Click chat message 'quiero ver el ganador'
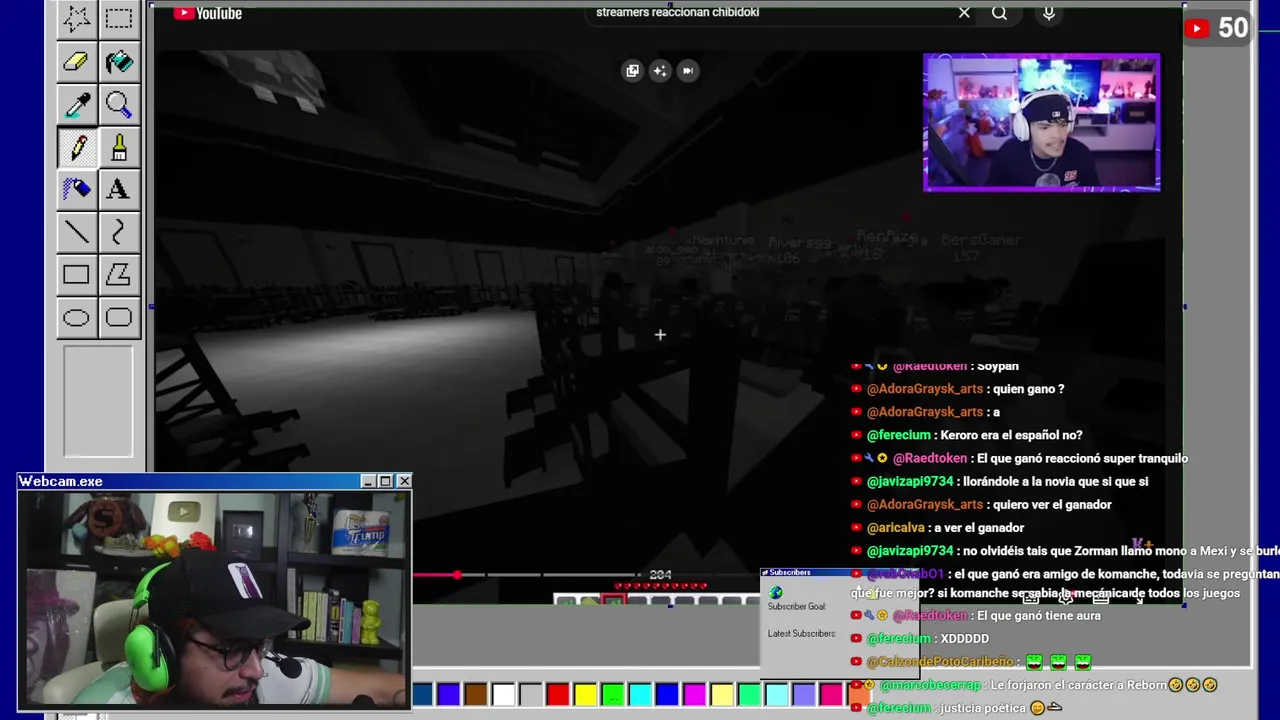The image size is (1280, 720). (x=1052, y=505)
